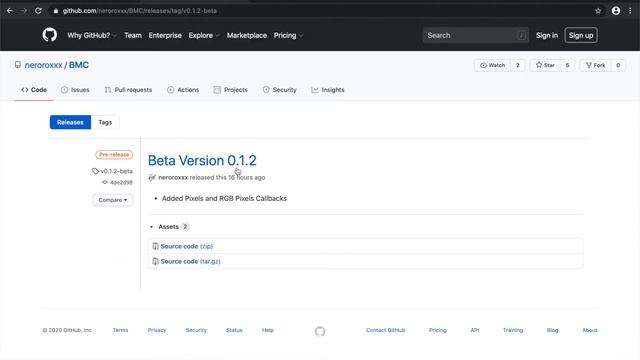Screen dimensions: 640x360
Task: Open footer About link
Action: (589, 330)
